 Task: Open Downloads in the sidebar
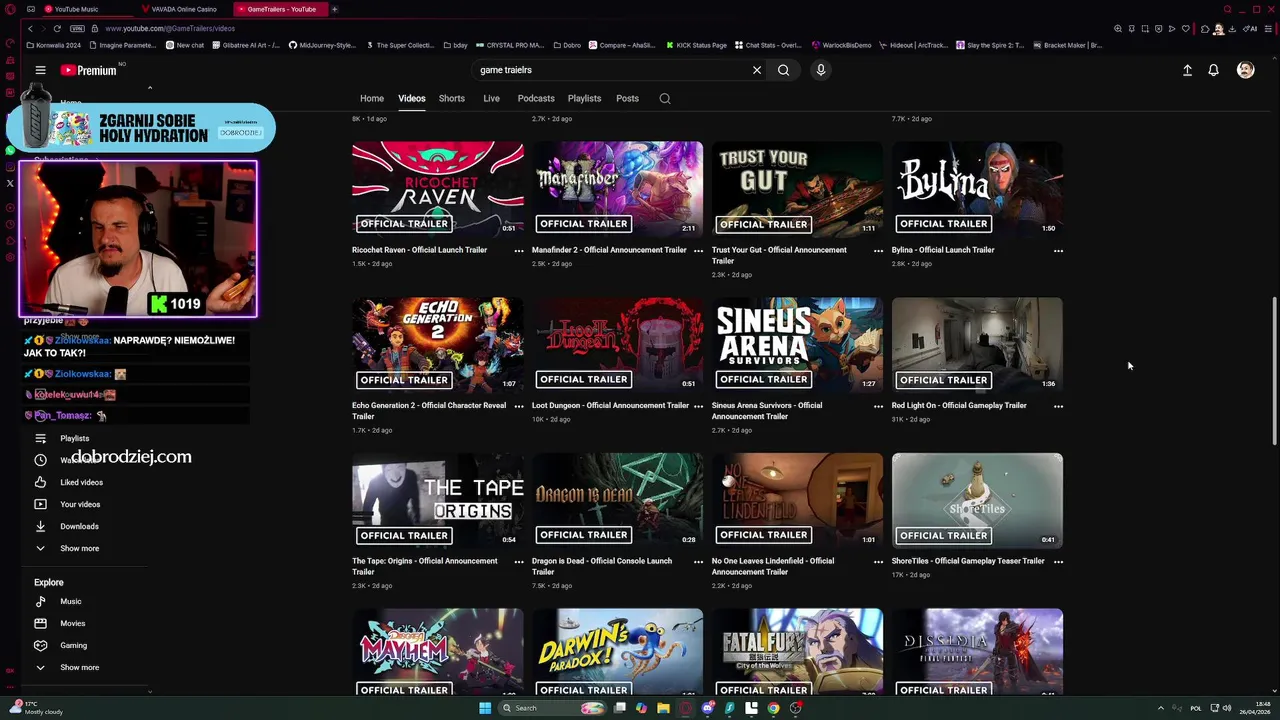[79, 526]
